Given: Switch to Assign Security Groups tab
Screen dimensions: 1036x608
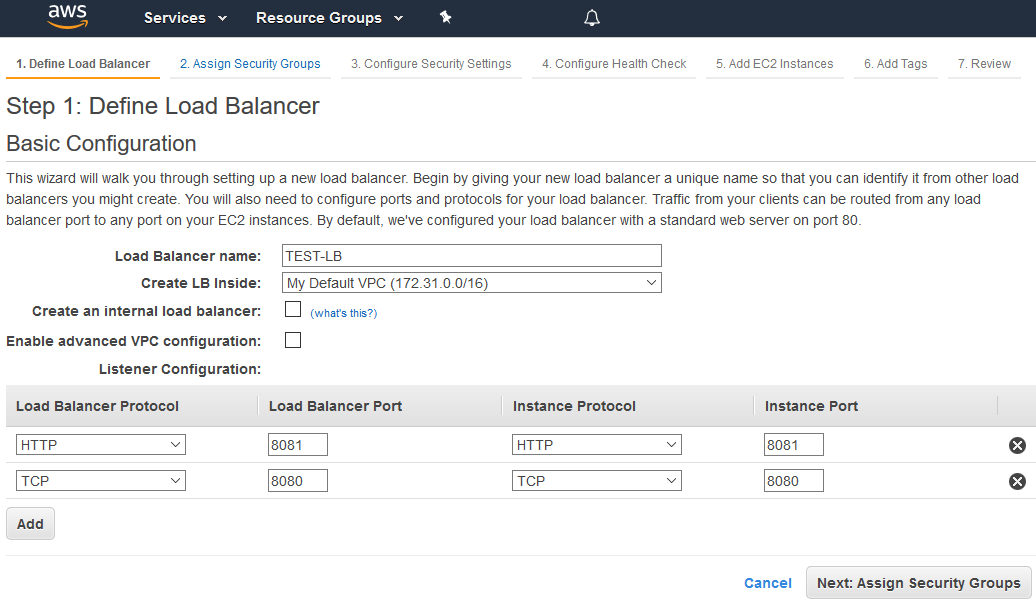Looking at the screenshot, I should point(250,64).
